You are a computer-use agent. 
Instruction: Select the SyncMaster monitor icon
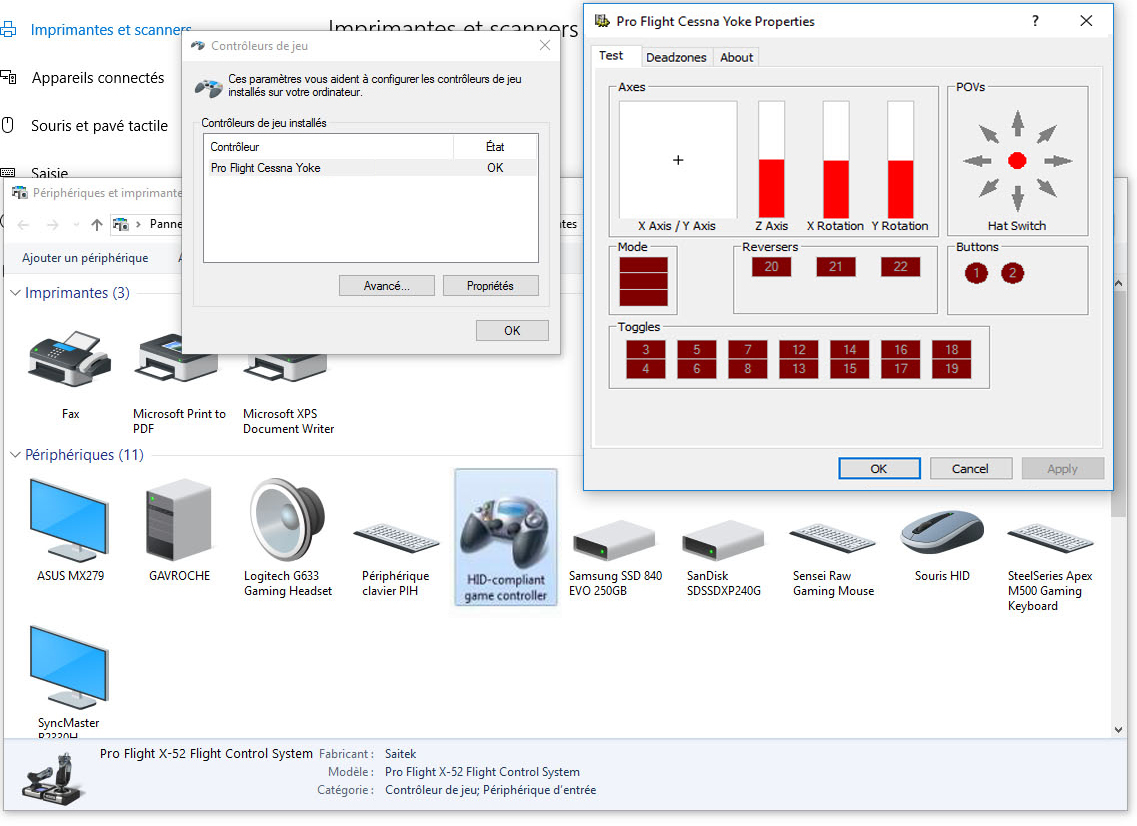coord(70,667)
